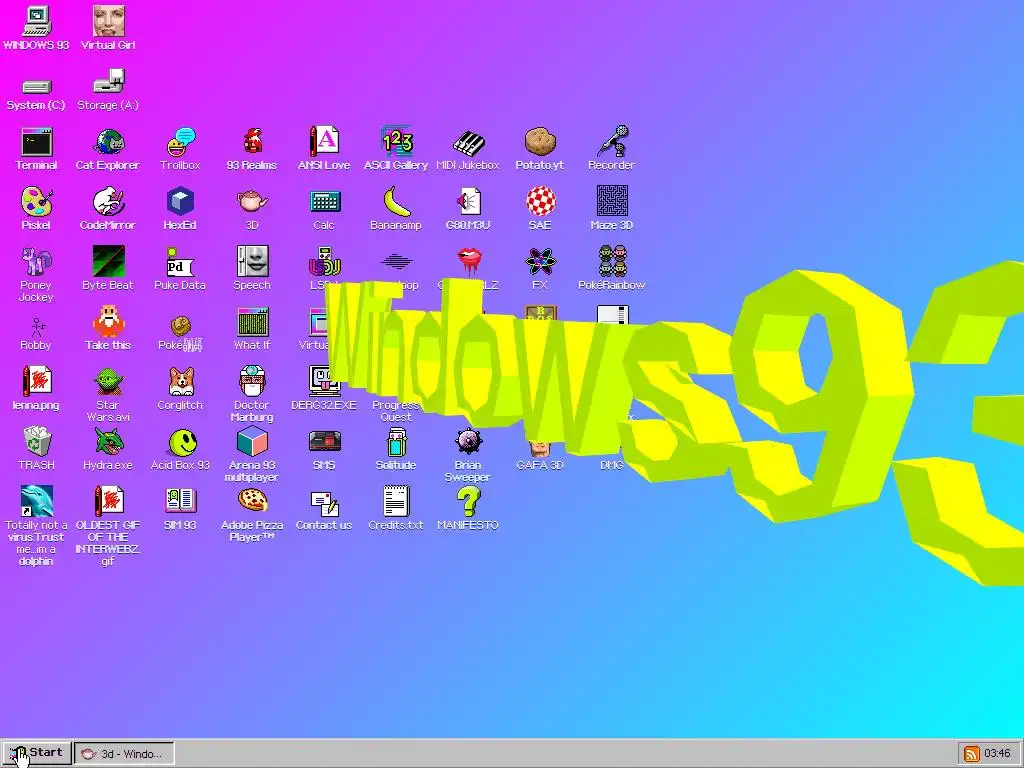Launch the Bananamp banana icon
The image size is (1024, 768).
396,202
